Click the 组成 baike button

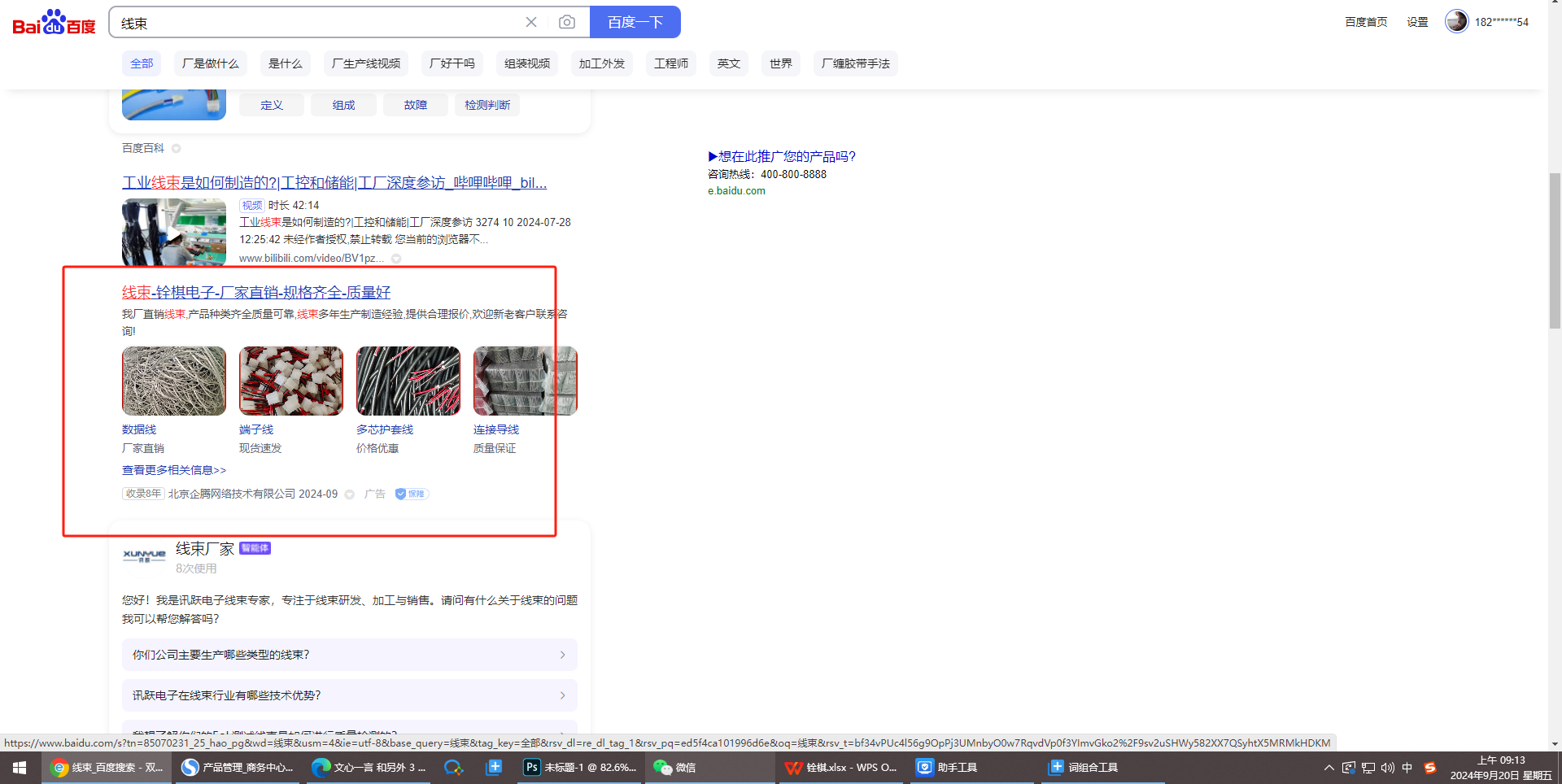pos(344,105)
